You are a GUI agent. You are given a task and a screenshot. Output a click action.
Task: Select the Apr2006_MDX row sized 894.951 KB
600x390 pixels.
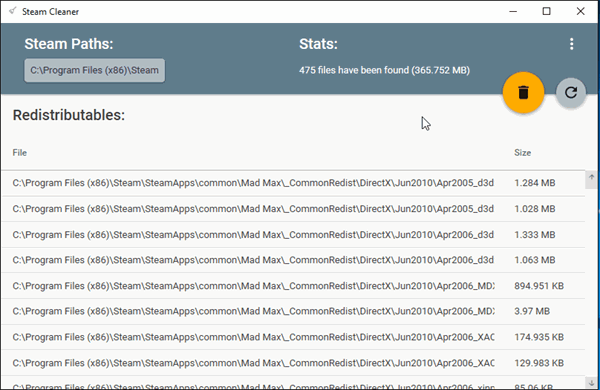click(x=293, y=286)
